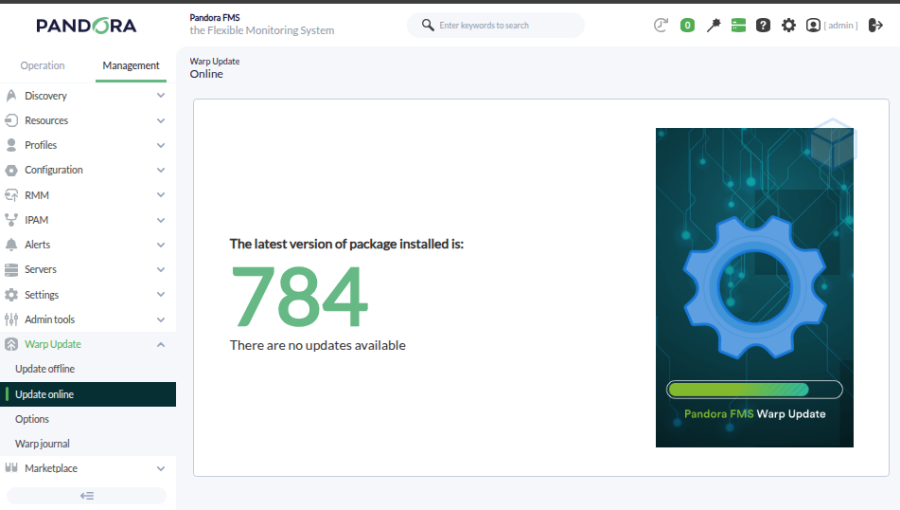Click the Profiles person icon
This screenshot has height=510, width=900.
click(11, 145)
